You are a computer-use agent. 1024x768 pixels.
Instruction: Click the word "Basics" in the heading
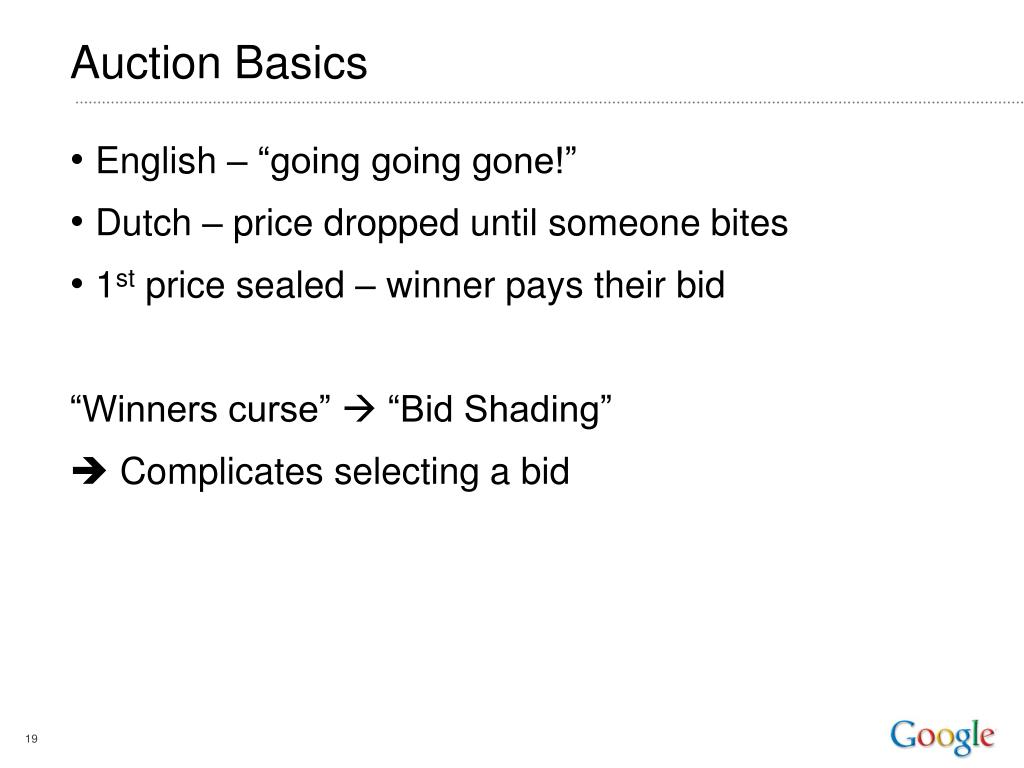300,63
